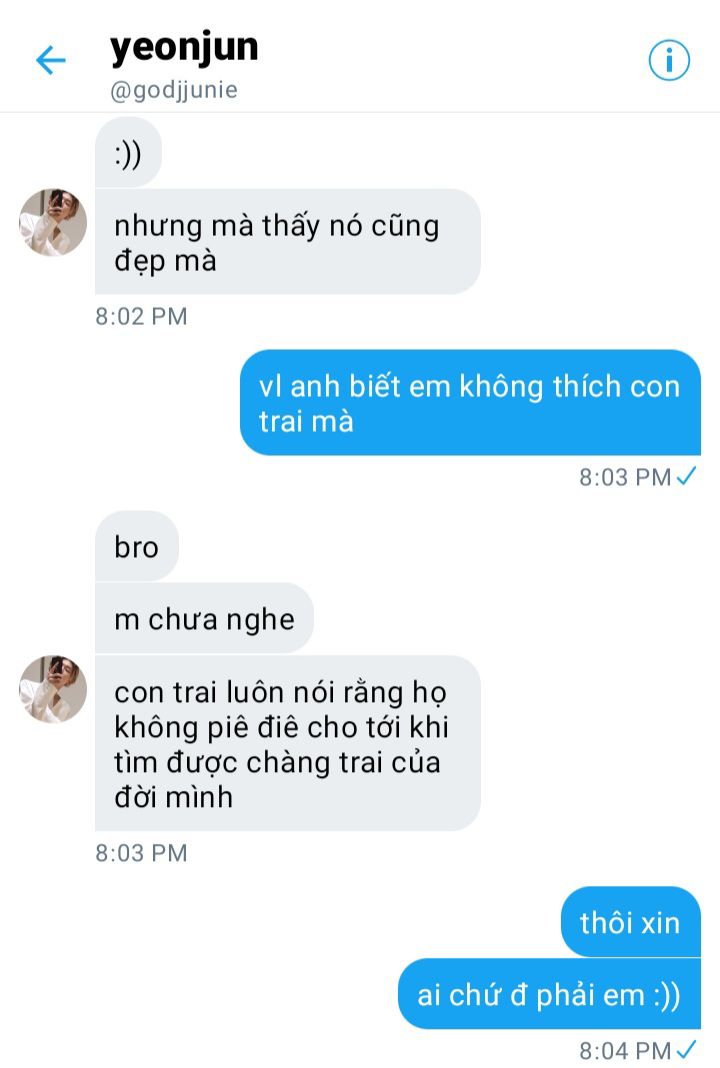Screen dimensions: 720x1068
Task: Select message 'nhưng mà thấy nó cũng đẹp mà'
Action: point(287,242)
